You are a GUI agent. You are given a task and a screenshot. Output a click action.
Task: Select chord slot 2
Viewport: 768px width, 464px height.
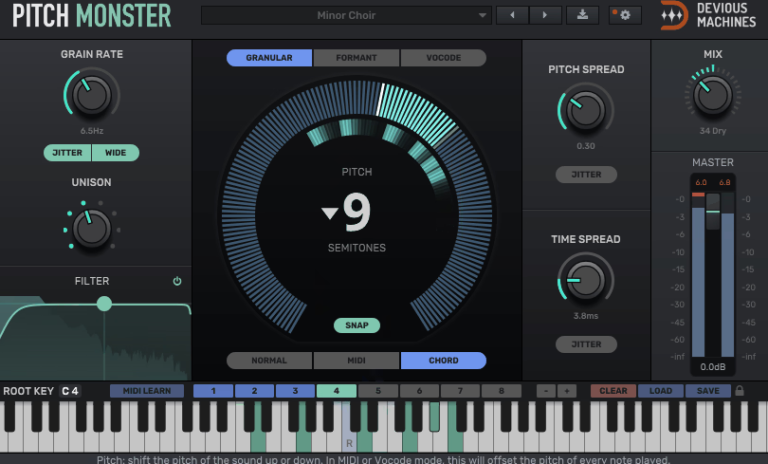tap(254, 391)
